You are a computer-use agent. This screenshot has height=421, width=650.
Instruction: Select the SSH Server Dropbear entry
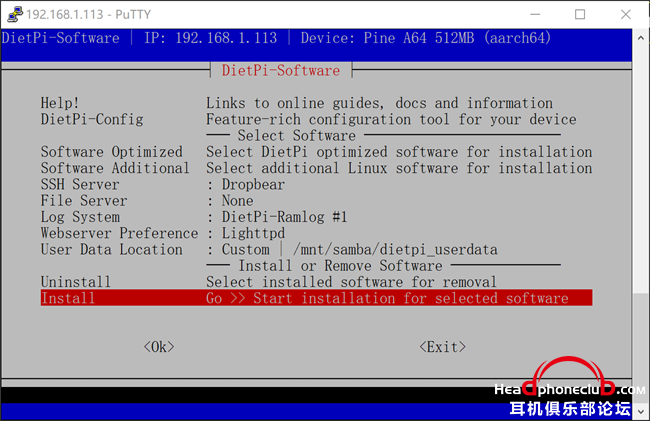coord(316,184)
